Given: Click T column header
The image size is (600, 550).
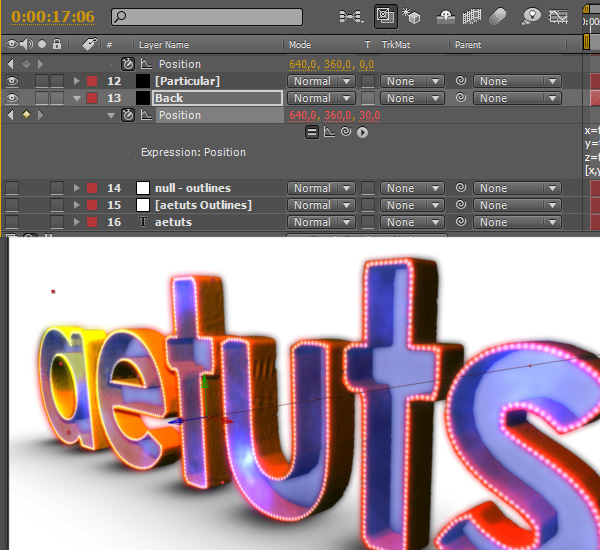Looking at the screenshot, I should pos(367,44).
